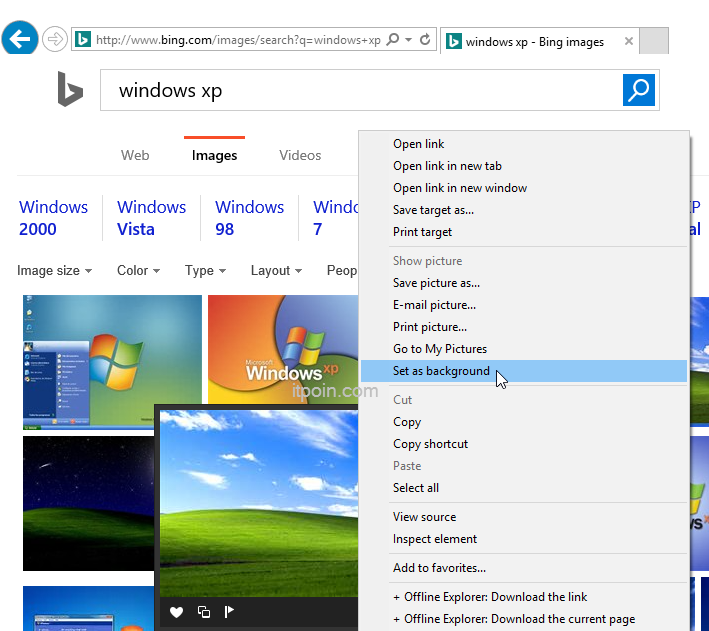Switch to the Videos results tab

coord(300,155)
